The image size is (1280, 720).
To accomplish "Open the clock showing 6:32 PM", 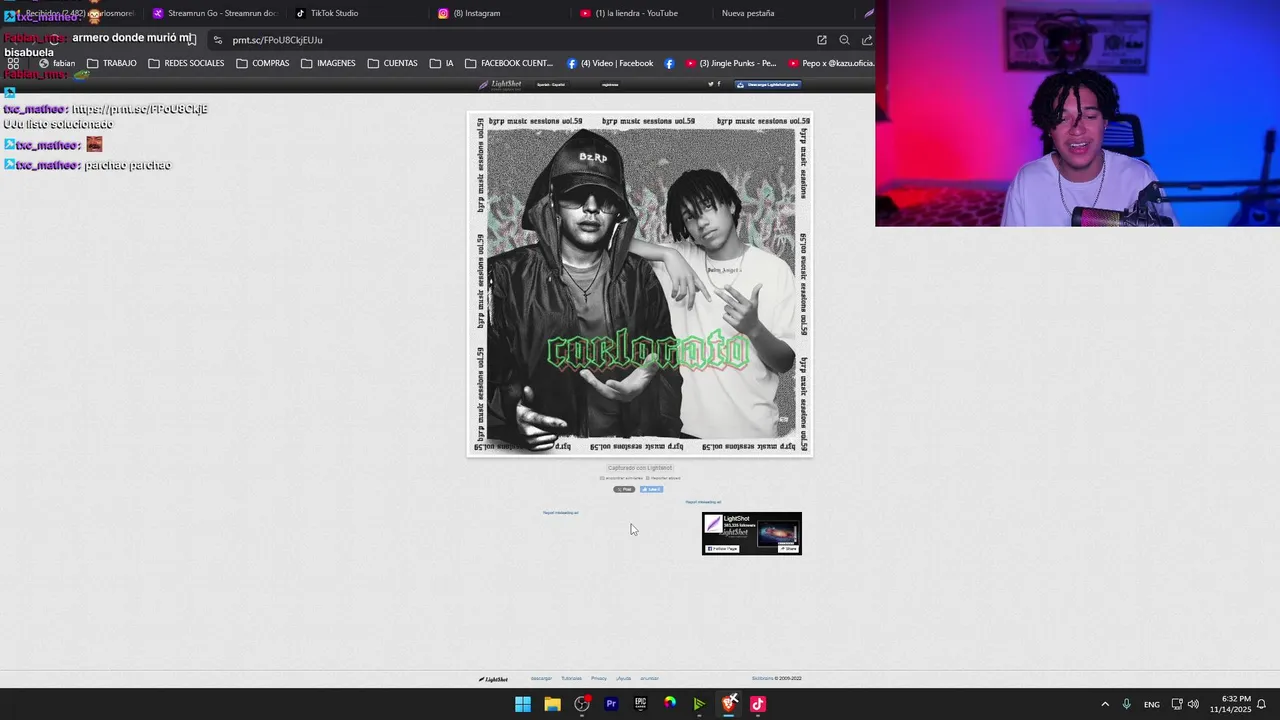I will pos(1230,704).
